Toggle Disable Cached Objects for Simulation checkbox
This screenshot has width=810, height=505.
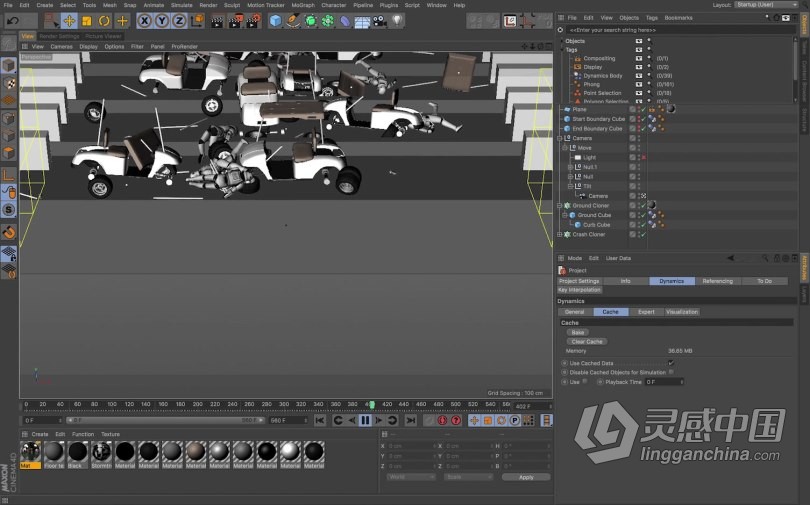[x=671, y=372]
